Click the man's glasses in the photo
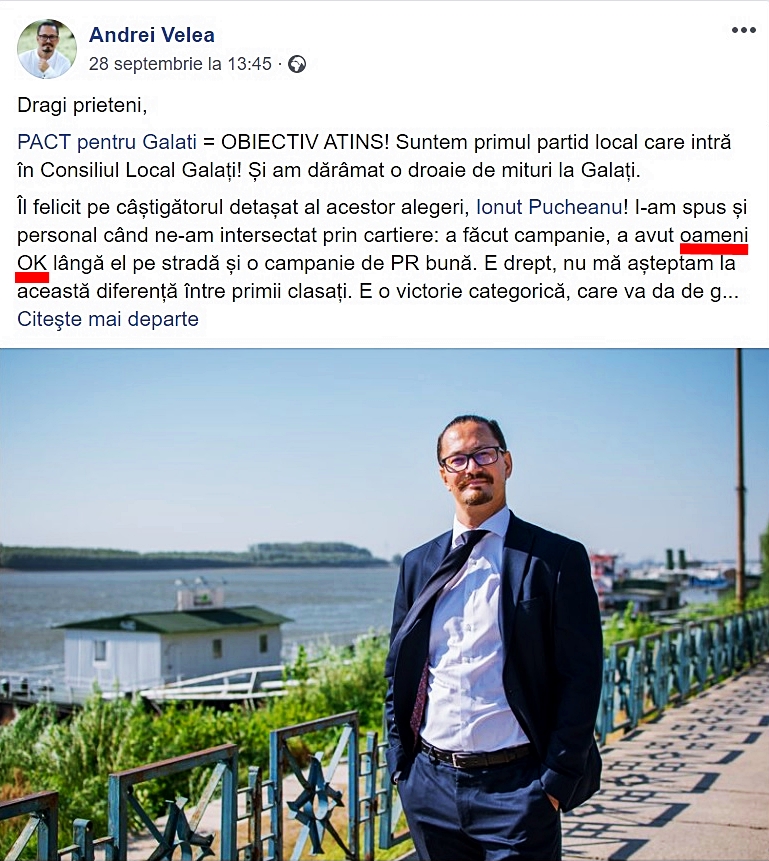Image resolution: width=769 pixels, height=861 pixels. coord(472,459)
